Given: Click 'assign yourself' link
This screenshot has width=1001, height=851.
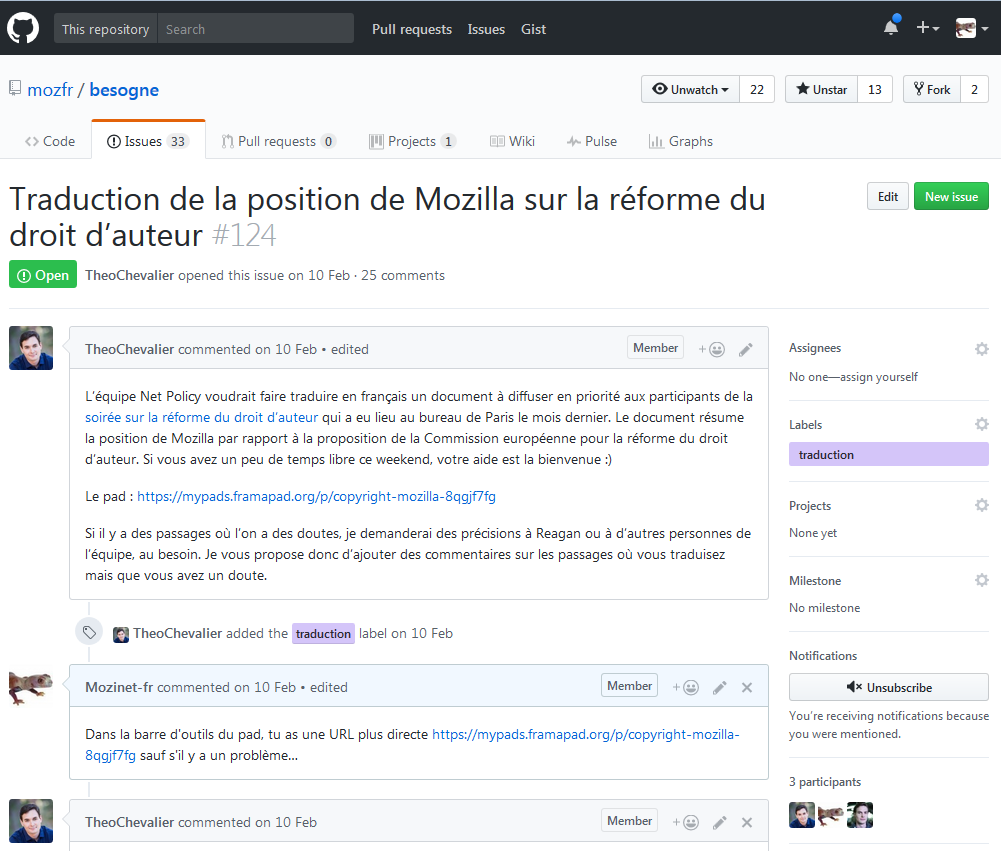Looking at the screenshot, I should tap(878, 377).
